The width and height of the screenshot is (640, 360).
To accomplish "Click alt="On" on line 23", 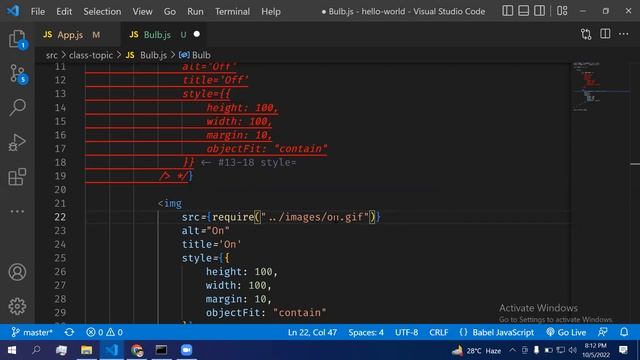I will tap(205, 231).
